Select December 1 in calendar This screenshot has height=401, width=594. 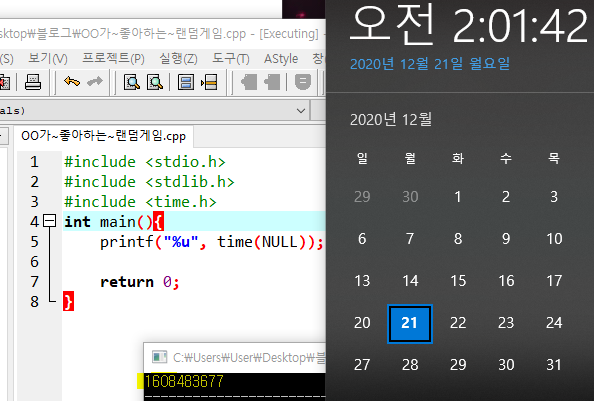(458, 197)
